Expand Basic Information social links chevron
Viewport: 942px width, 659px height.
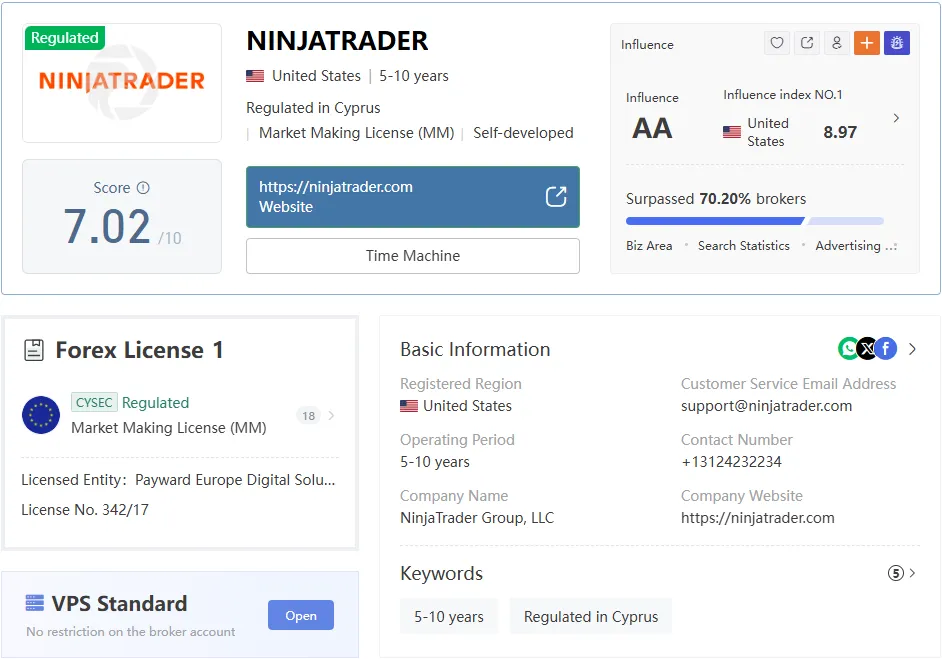click(x=912, y=348)
